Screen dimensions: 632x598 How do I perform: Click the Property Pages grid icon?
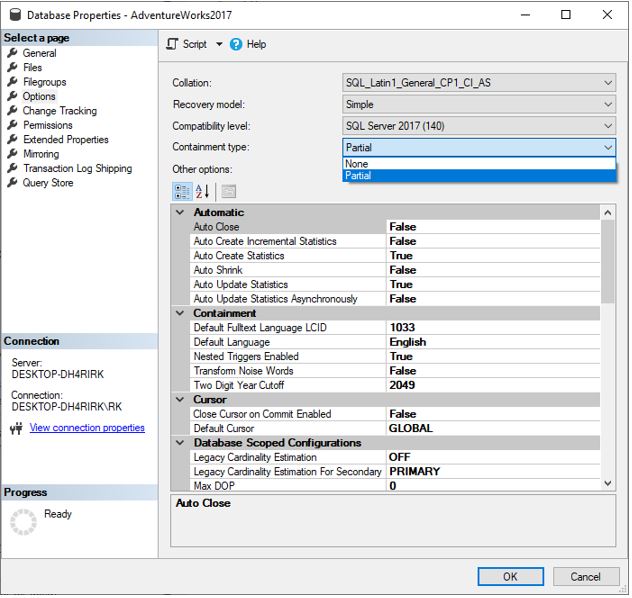[228, 191]
